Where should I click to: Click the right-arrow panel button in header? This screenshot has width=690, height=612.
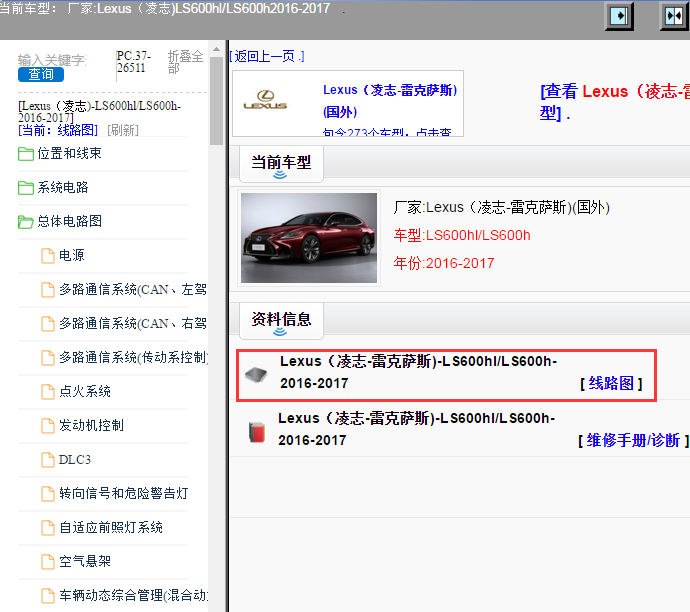pyautogui.click(x=619, y=16)
